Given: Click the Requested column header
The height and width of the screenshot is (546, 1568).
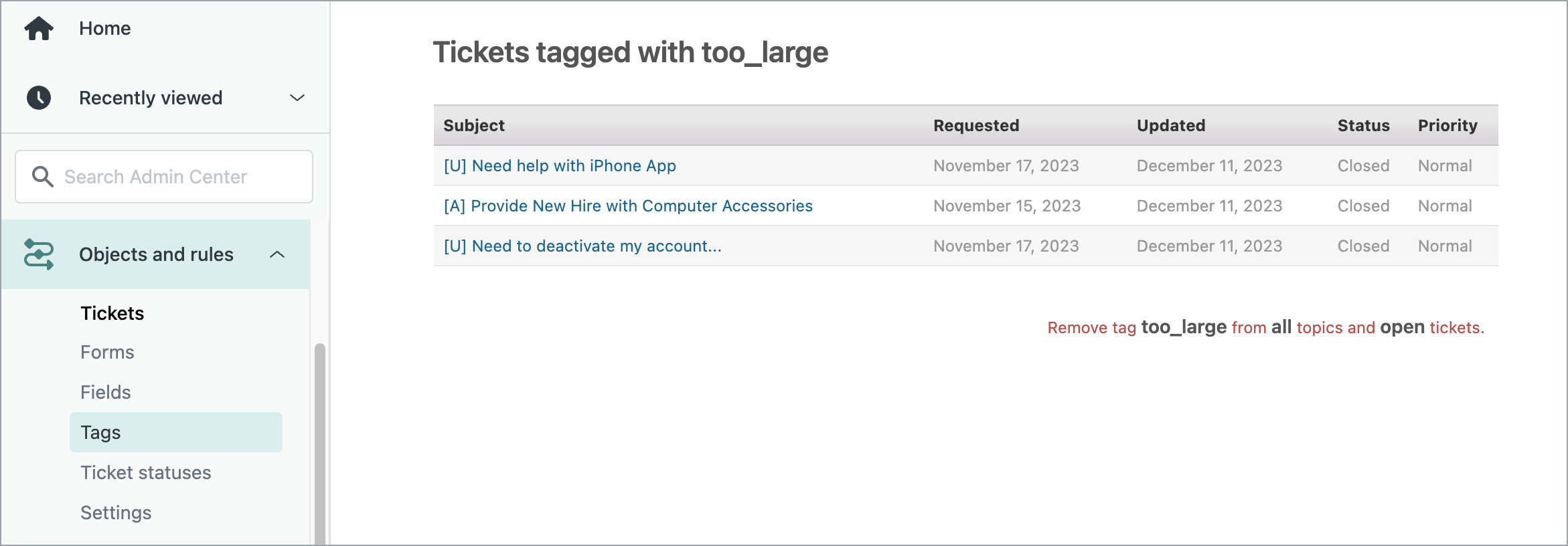Looking at the screenshot, I should click(x=976, y=125).
